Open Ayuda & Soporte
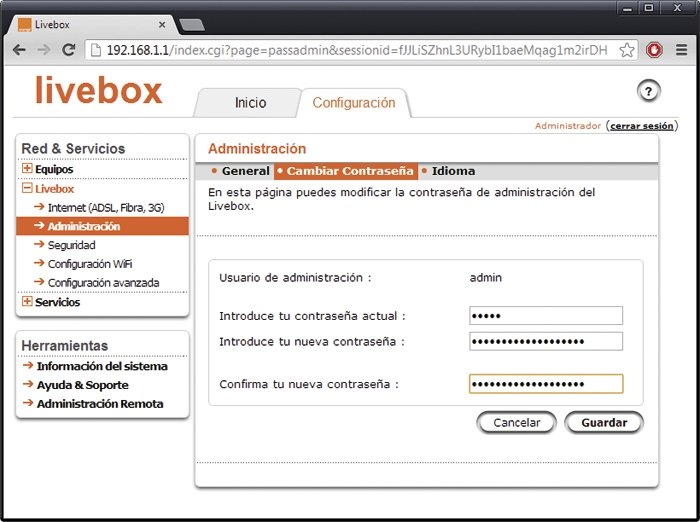The height and width of the screenshot is (522, 700). click(x=82, y=385)
